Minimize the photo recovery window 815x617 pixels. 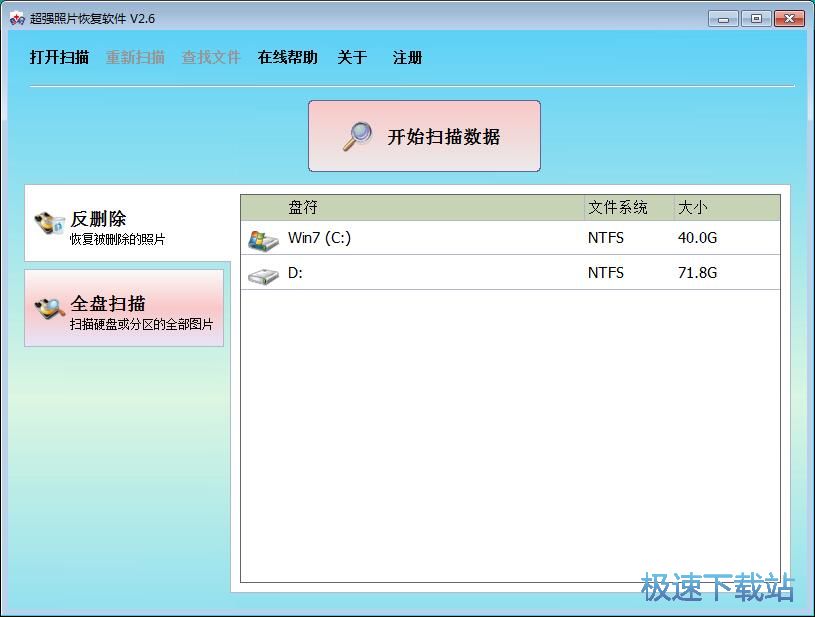[x=723, y=19]
